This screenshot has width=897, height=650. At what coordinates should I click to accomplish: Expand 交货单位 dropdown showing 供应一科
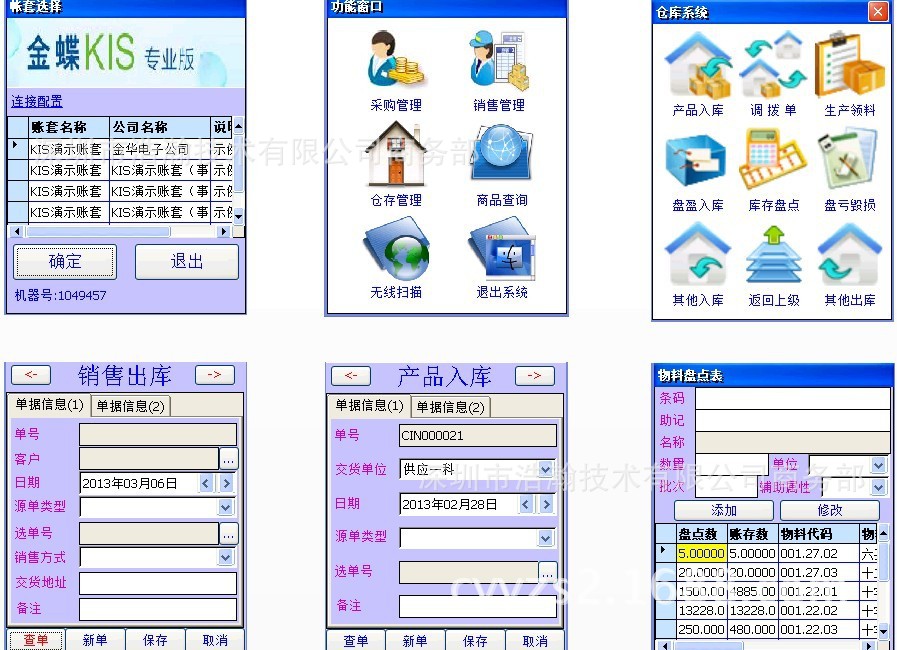[546, 469]
